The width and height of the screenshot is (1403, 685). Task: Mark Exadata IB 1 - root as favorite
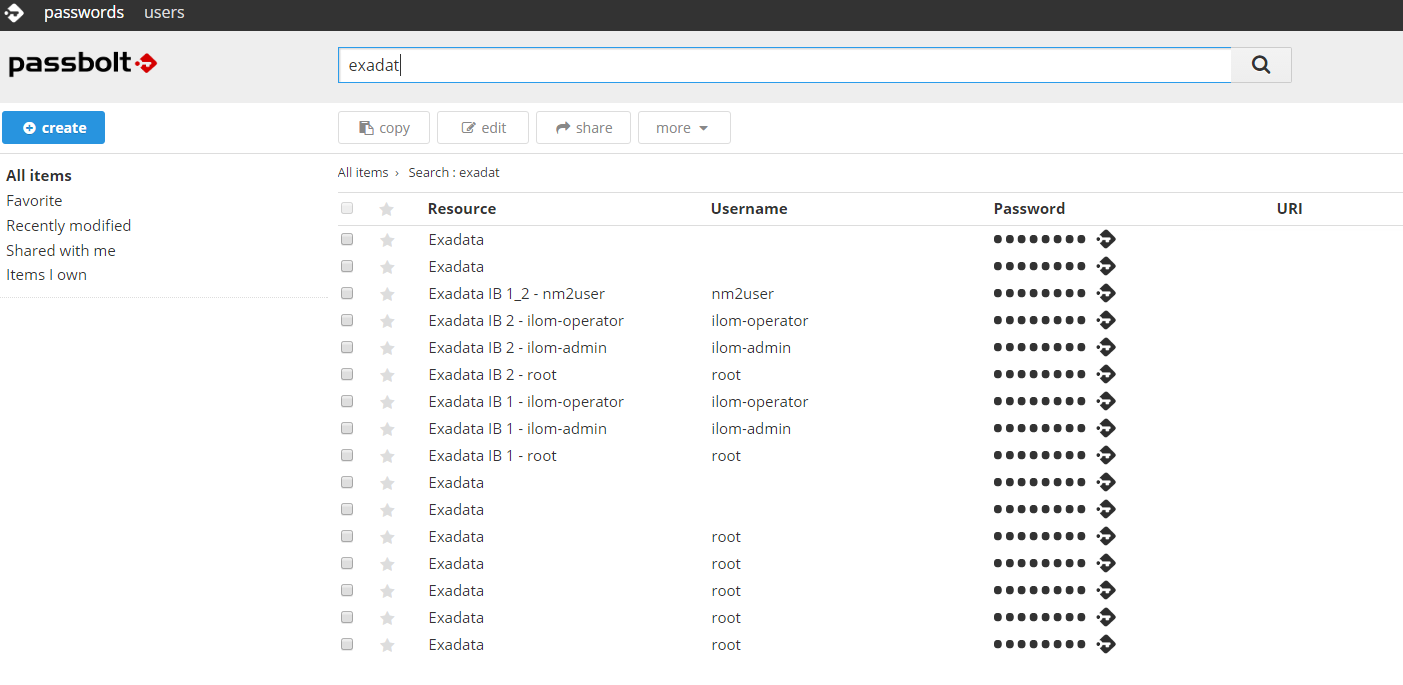click(x=387, y=456)
